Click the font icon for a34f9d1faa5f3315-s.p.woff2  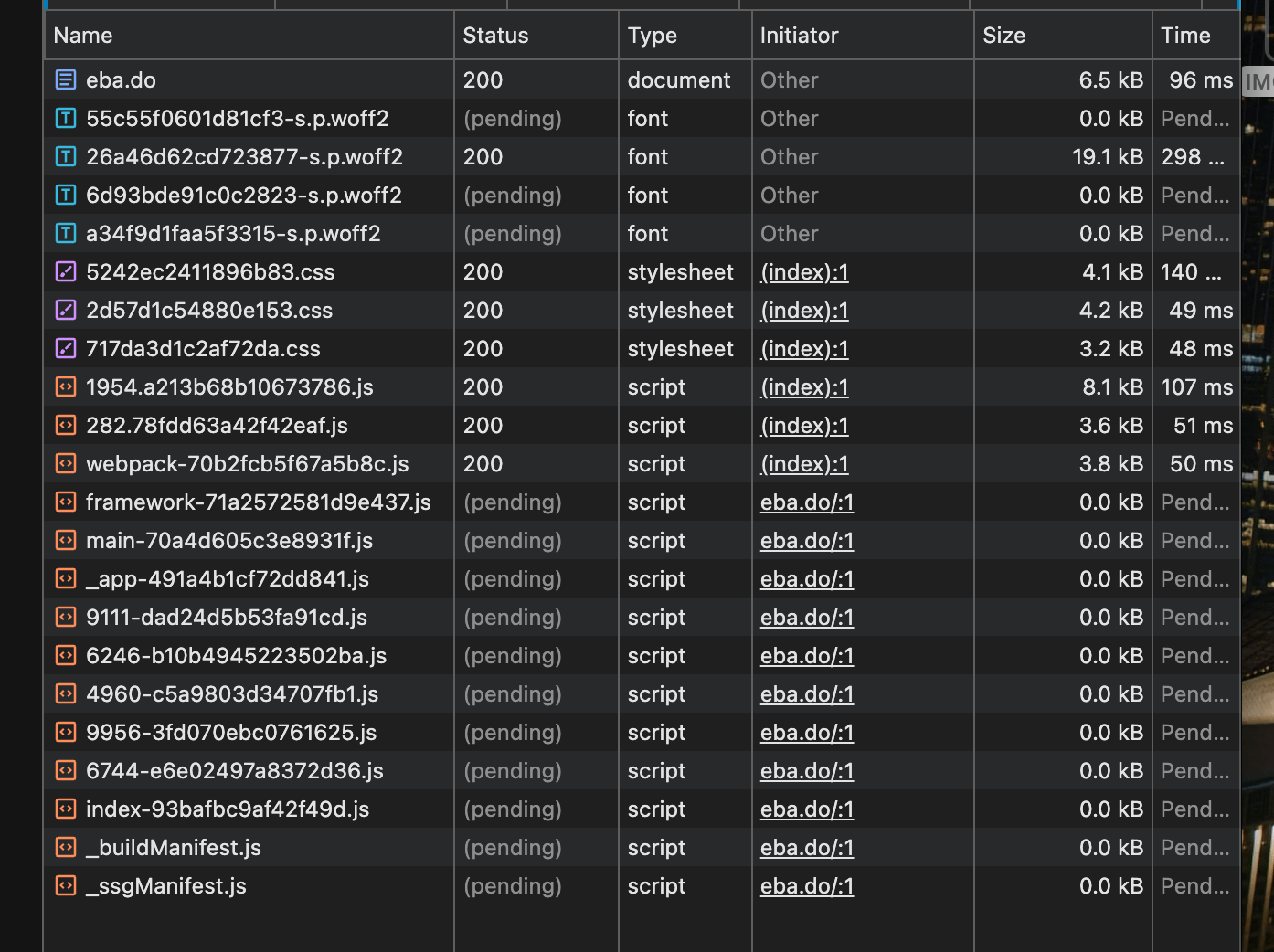[x=66, y=234]
